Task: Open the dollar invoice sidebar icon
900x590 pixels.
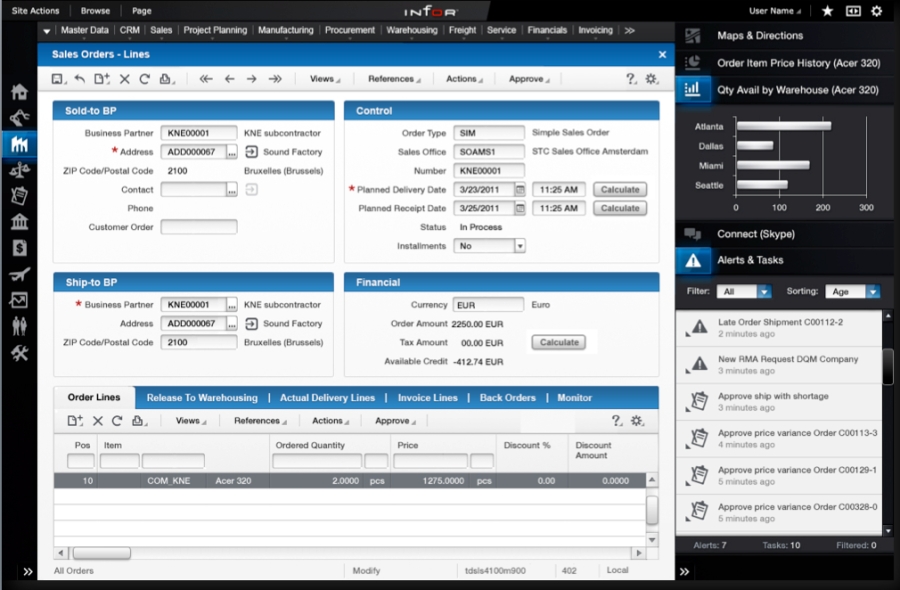Action: point(19,248)
